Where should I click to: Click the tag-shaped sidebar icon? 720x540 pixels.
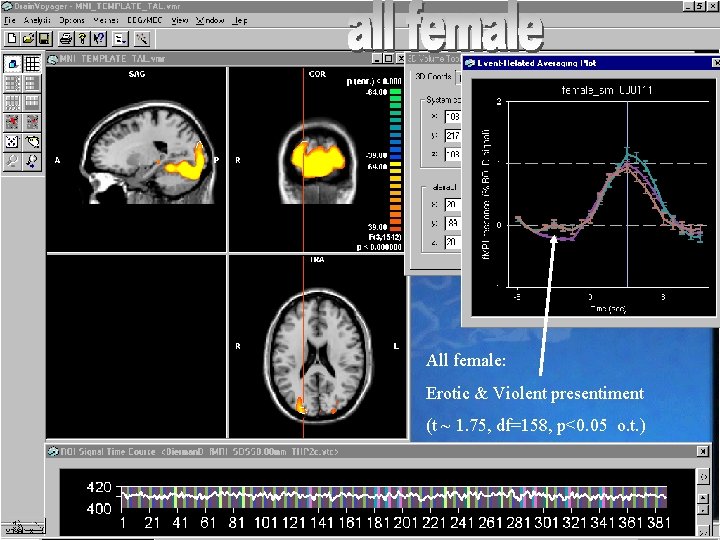click(x=32, y=142)
